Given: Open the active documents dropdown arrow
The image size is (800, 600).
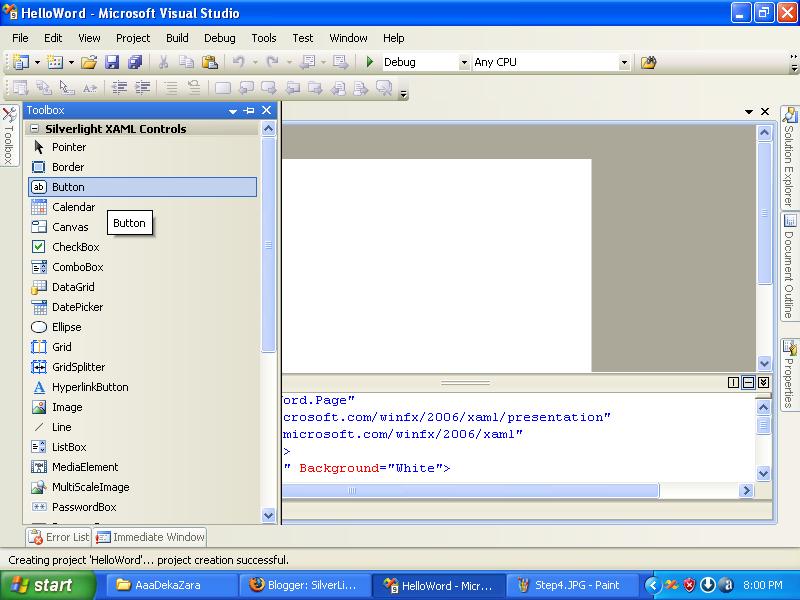Looking at the screenshot, I should pyautogui.click(x=748, y=111).
